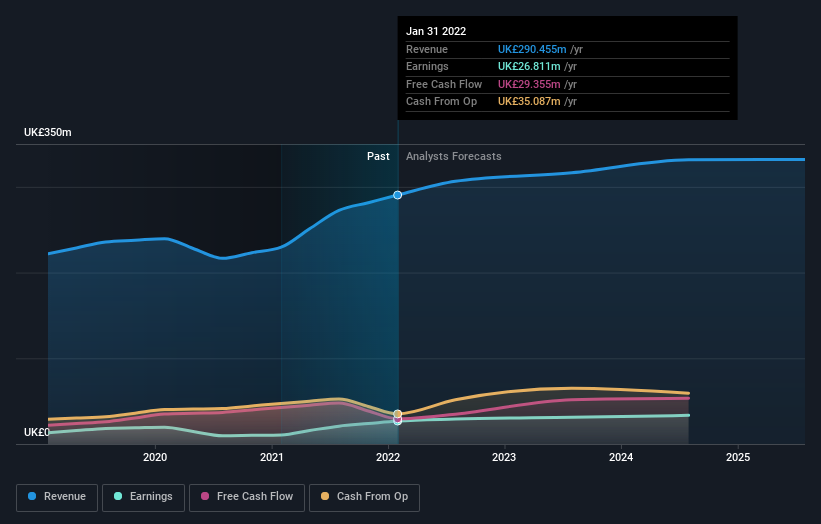Viewport: 821px width, 524px height.
Task: Click the blue Revenue data point marker
Action: pyautogui.click(x=397, y=195)
